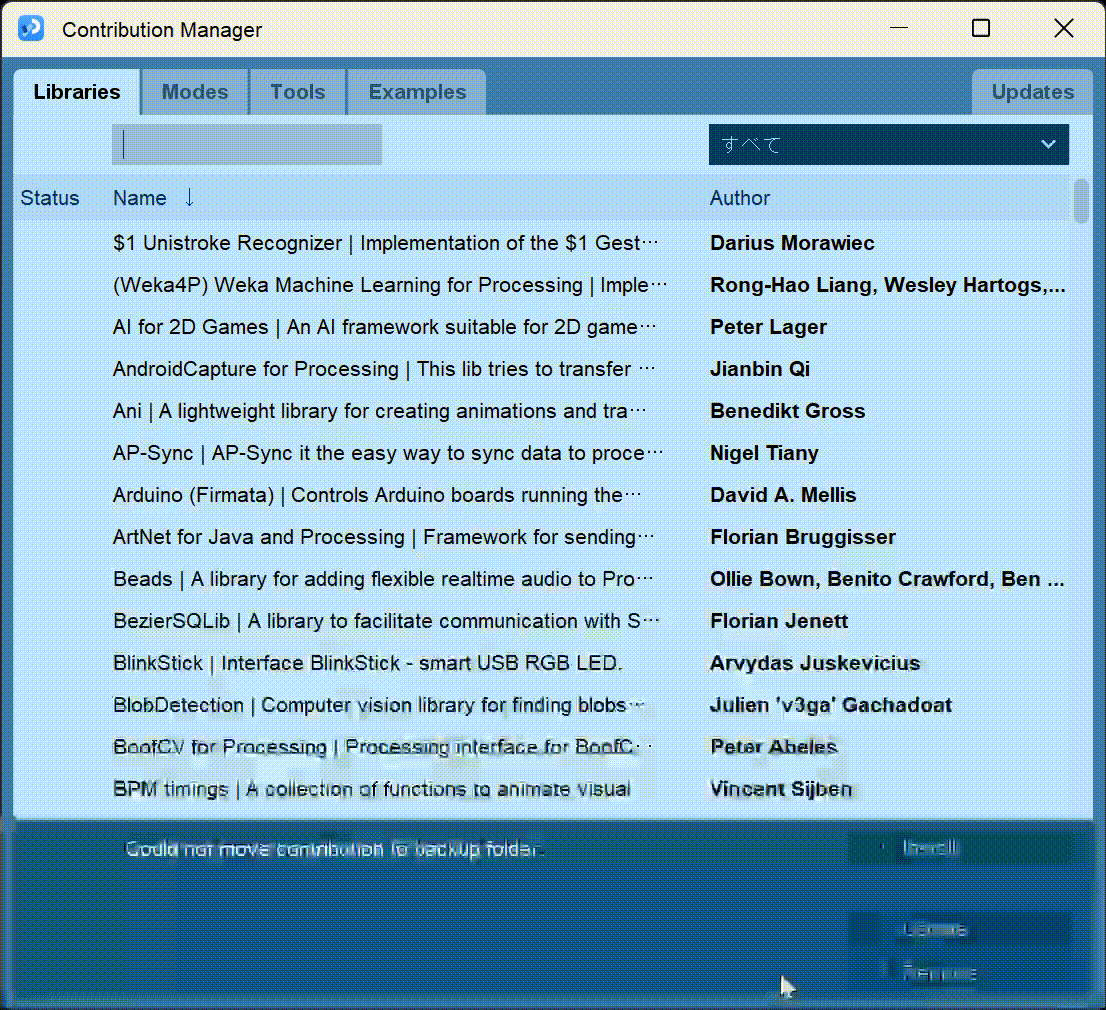Screen dimensions: 1106x1010
Task: Select the AI for 2D Games library
Action: click(x=540, y=327)
